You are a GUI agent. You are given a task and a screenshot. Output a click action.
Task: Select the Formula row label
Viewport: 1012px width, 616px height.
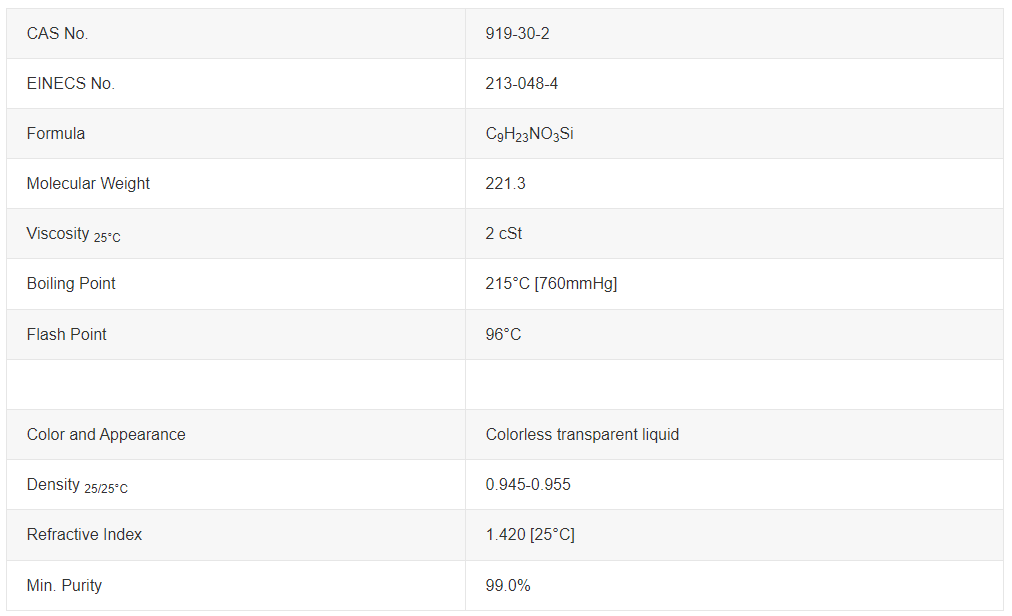click(x=56, y=134)
